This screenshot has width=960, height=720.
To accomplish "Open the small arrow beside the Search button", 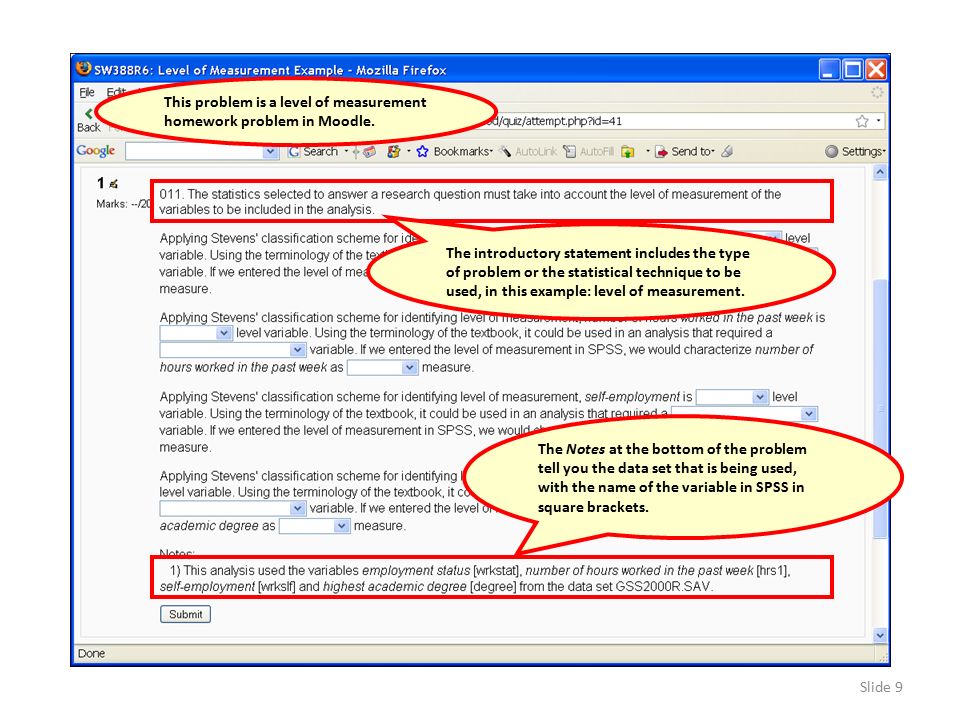I will click(346, 151).
